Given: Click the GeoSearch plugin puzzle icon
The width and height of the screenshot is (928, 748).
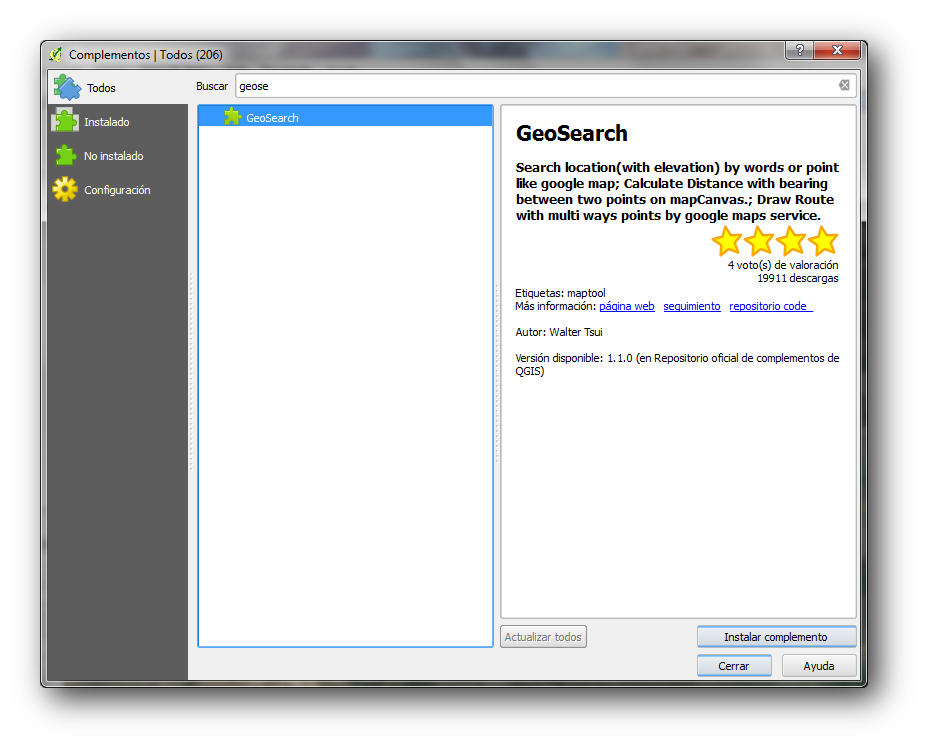Looking at the screenshot, I should [x=233, y=117].
